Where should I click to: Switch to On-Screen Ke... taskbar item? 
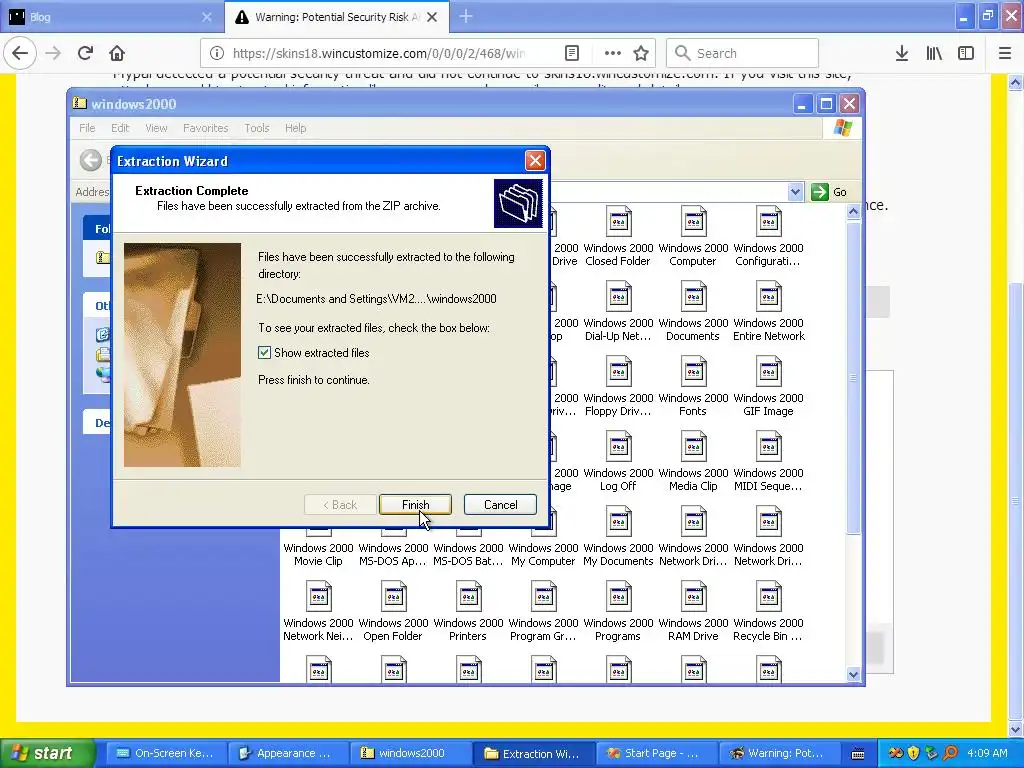[x=165, y=753]
